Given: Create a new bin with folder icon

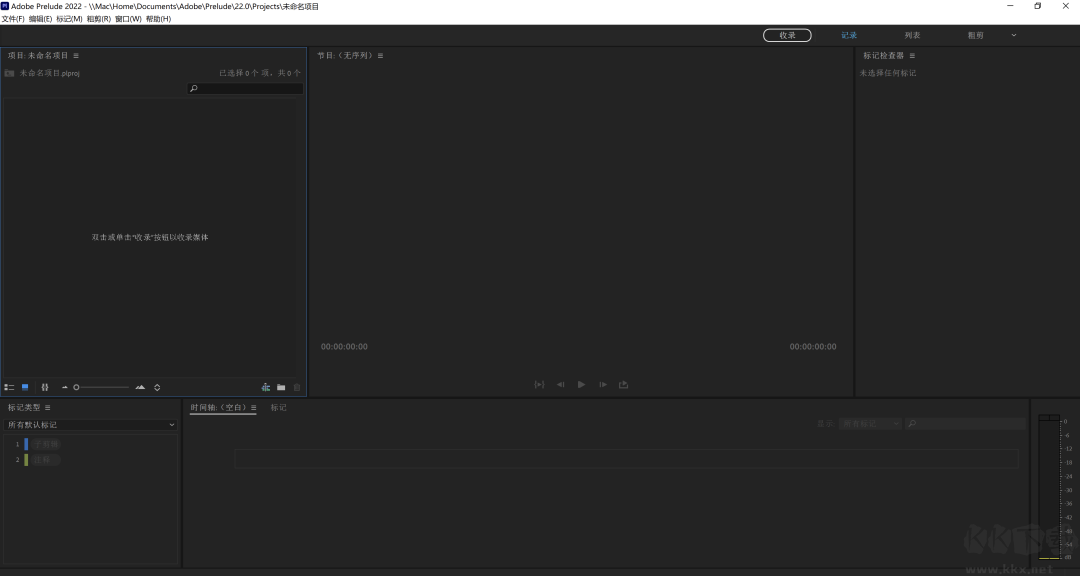Looking at the screenshot, I should coord(281,387).
